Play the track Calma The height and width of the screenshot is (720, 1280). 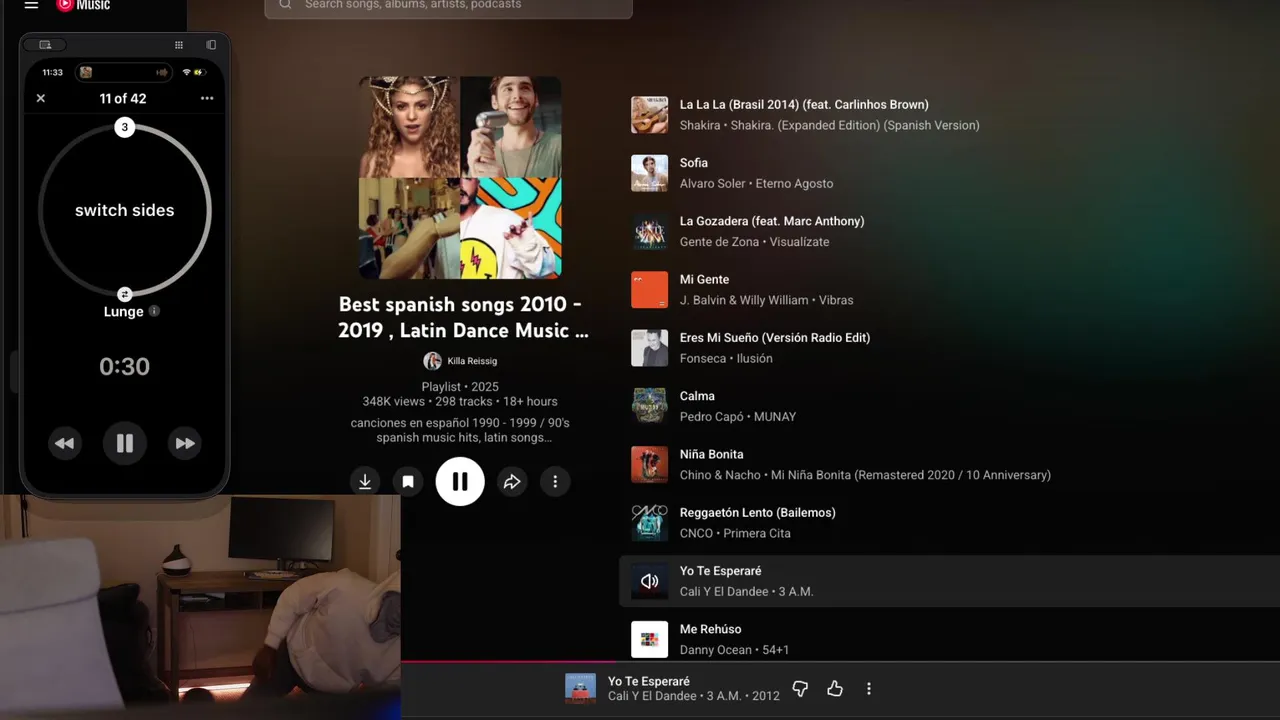(x=697, y=396)
